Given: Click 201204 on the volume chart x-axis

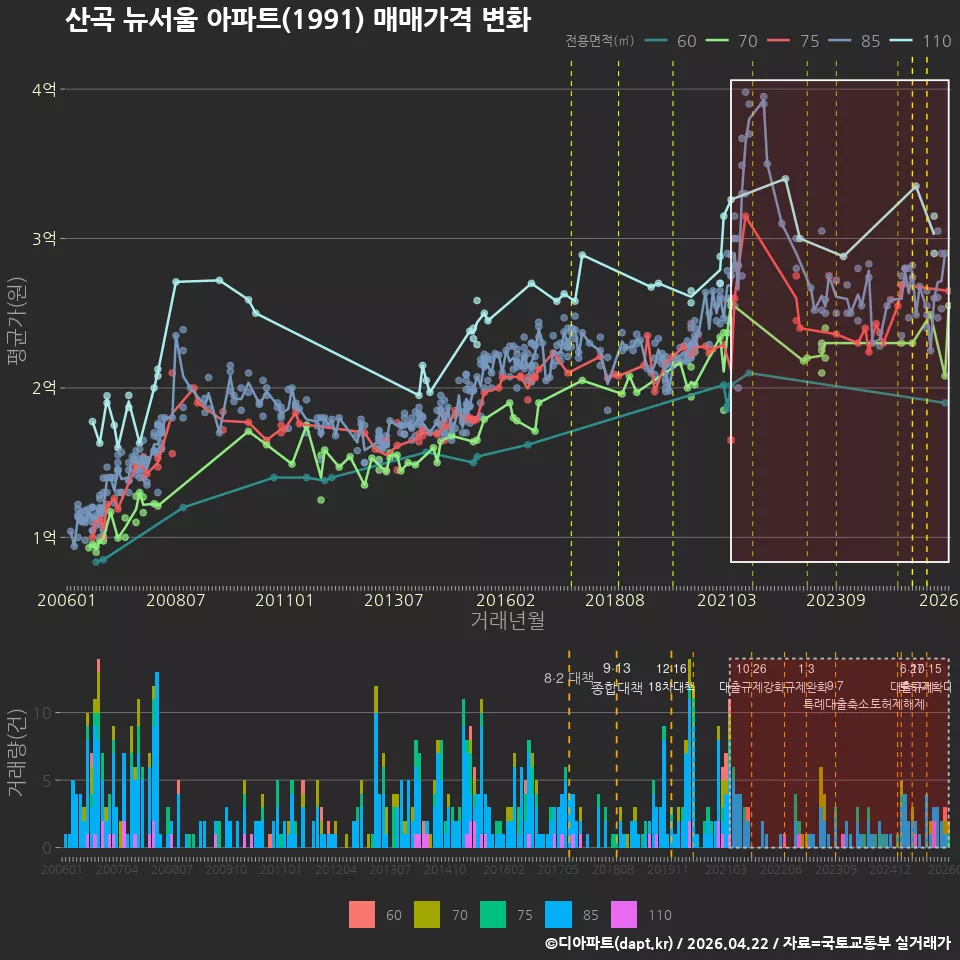Looking at the screenshot, I should pyautogui.click(x=336, y=869).
